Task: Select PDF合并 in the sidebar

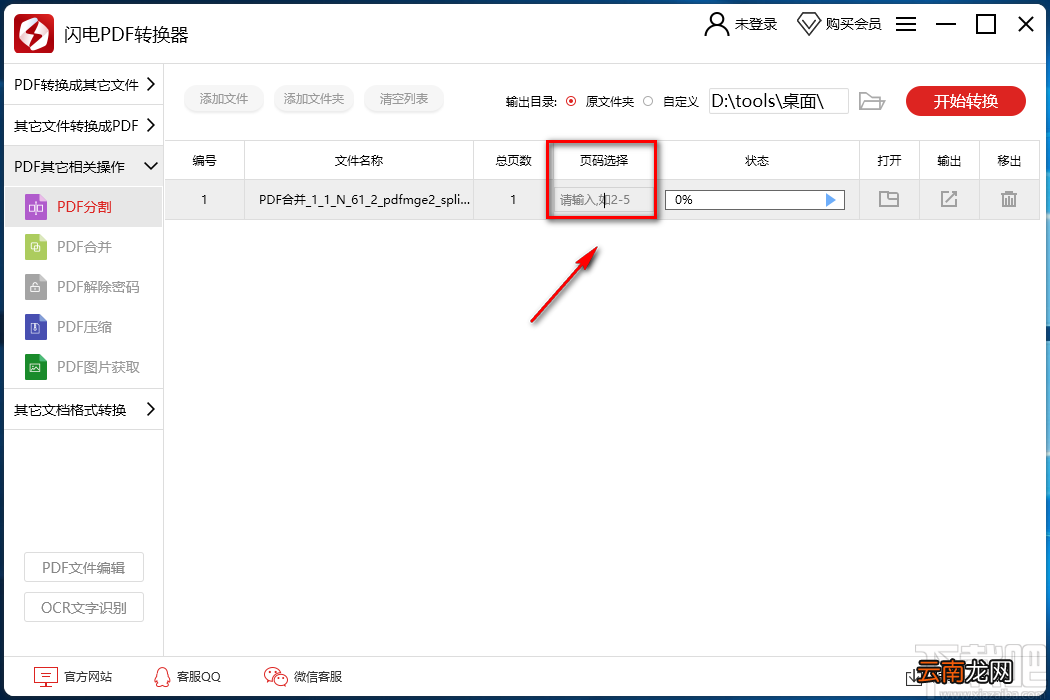Action: [x=84, y=247]
